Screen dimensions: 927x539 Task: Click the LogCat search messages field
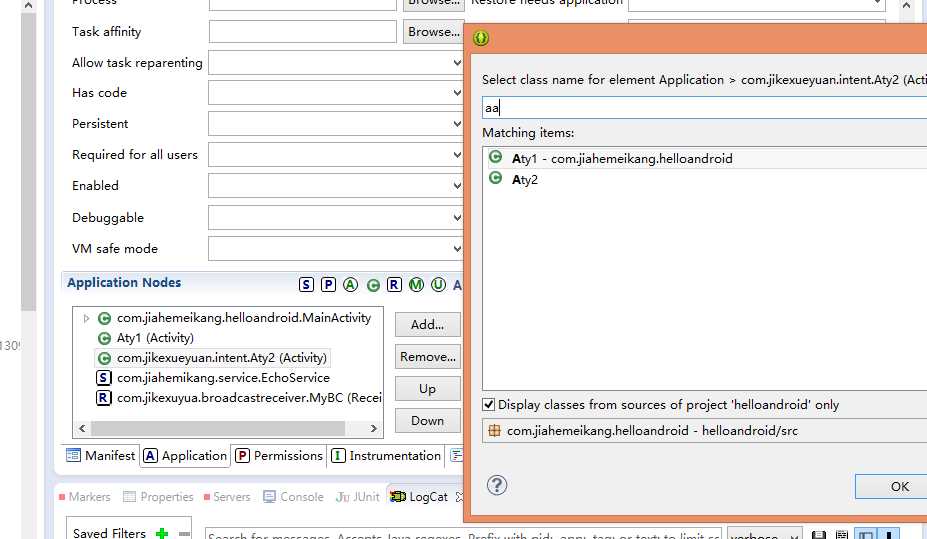(x=463, y=534)
